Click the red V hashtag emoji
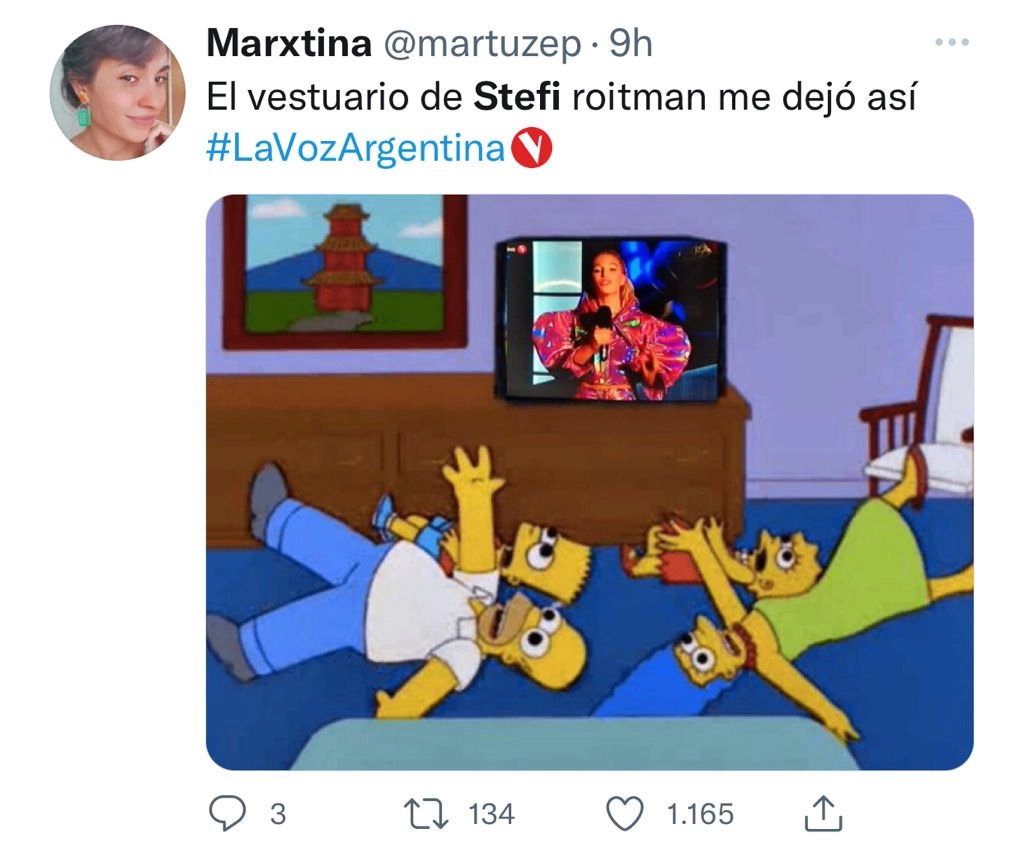Viewport: 1024px width, 848px height. tap(531, 149)
